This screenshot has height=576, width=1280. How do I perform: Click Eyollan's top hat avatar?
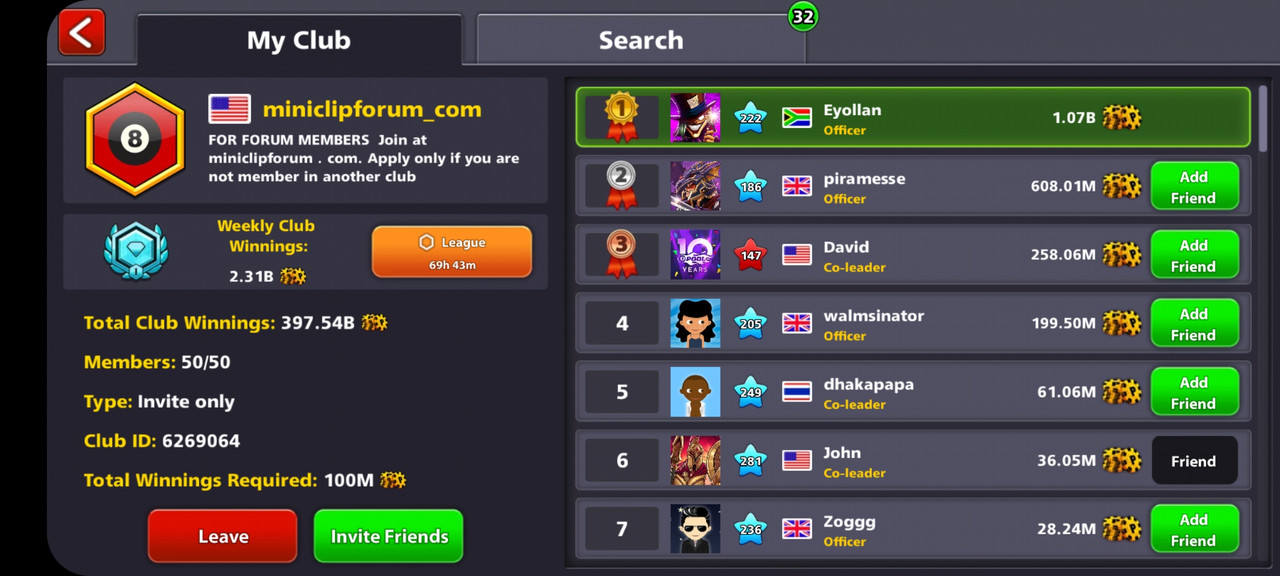coord(695,117)
